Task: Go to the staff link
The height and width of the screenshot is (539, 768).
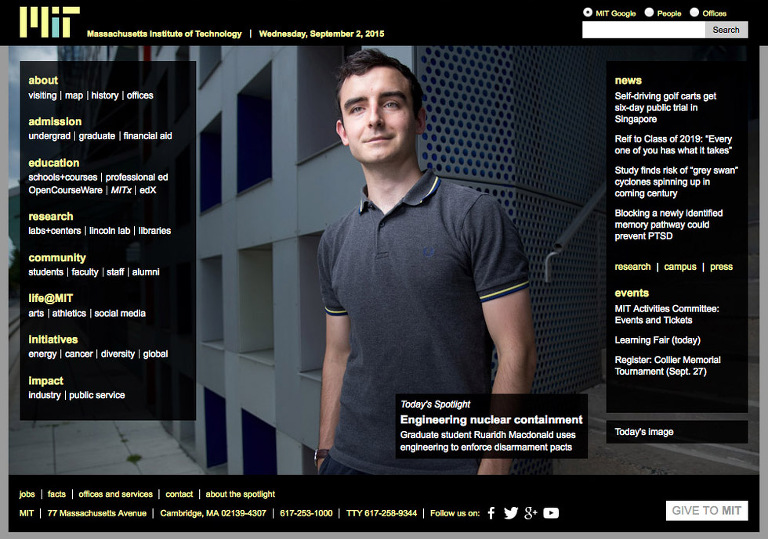Action: (x=116, y=272)
